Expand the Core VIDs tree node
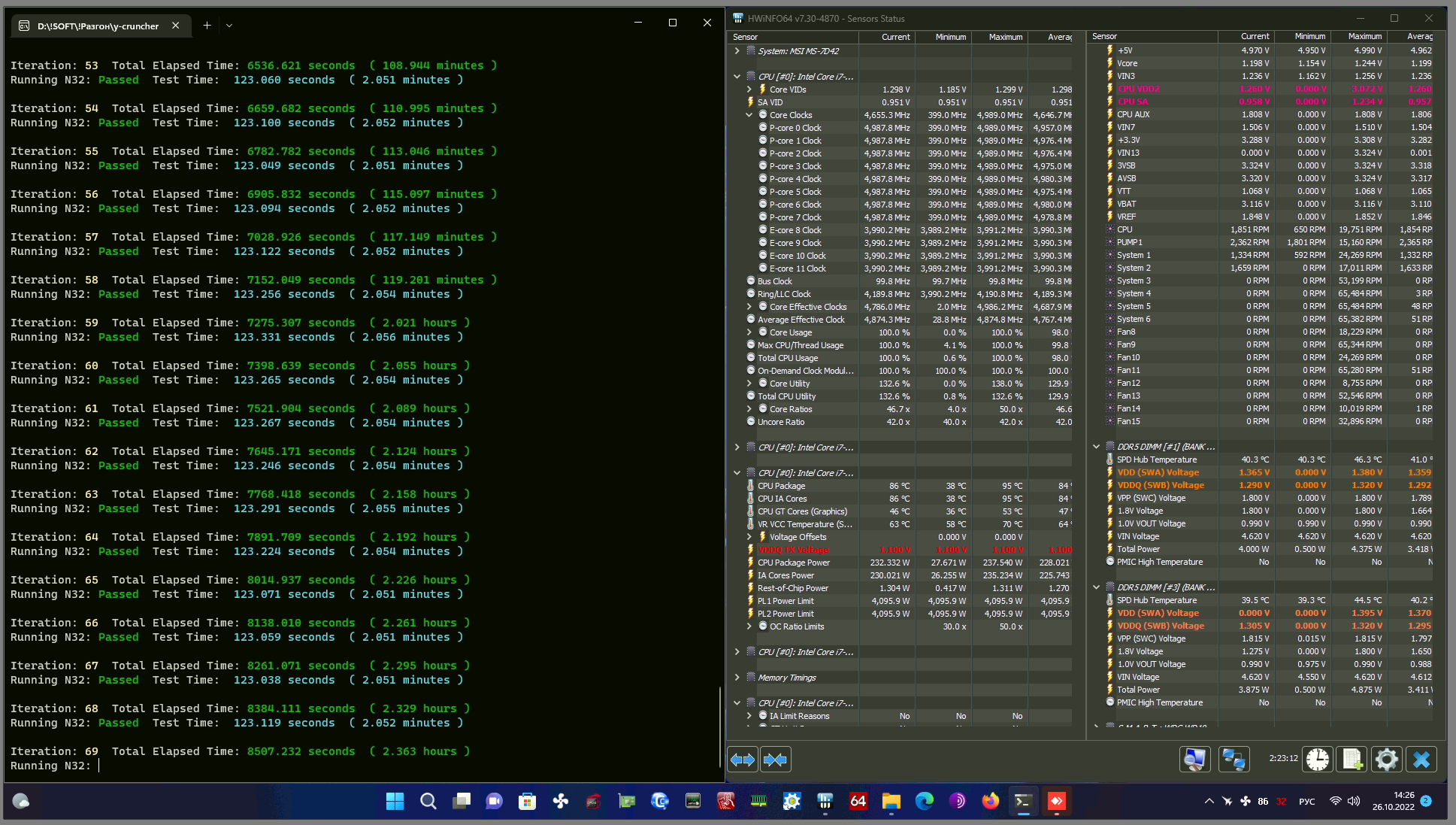This screenshot has width=1456, height=825. click(749, 89)
